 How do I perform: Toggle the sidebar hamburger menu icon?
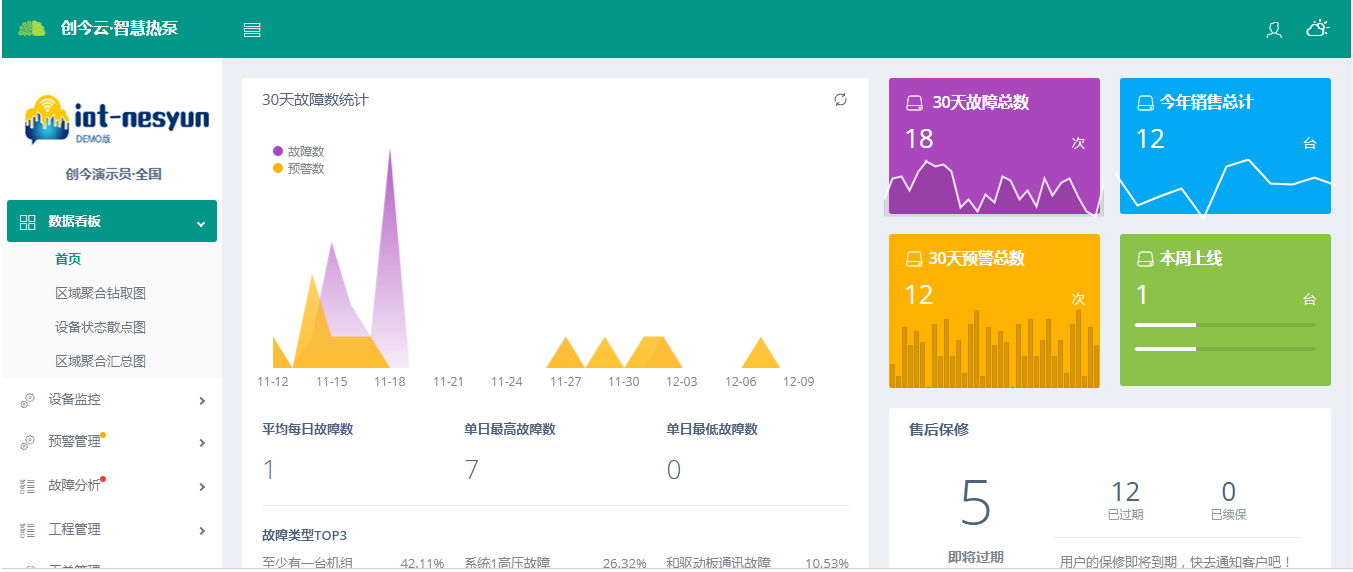[252, 30]
